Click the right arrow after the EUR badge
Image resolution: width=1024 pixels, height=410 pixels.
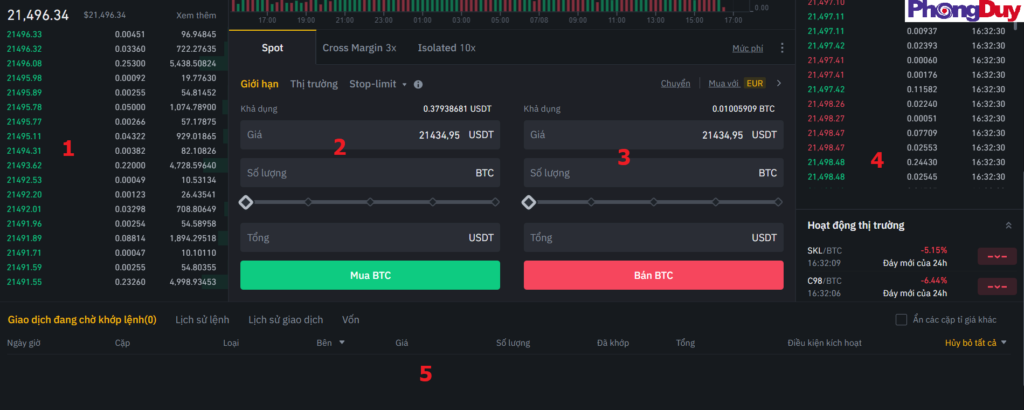pyautogui.click(x=778, y=84)
